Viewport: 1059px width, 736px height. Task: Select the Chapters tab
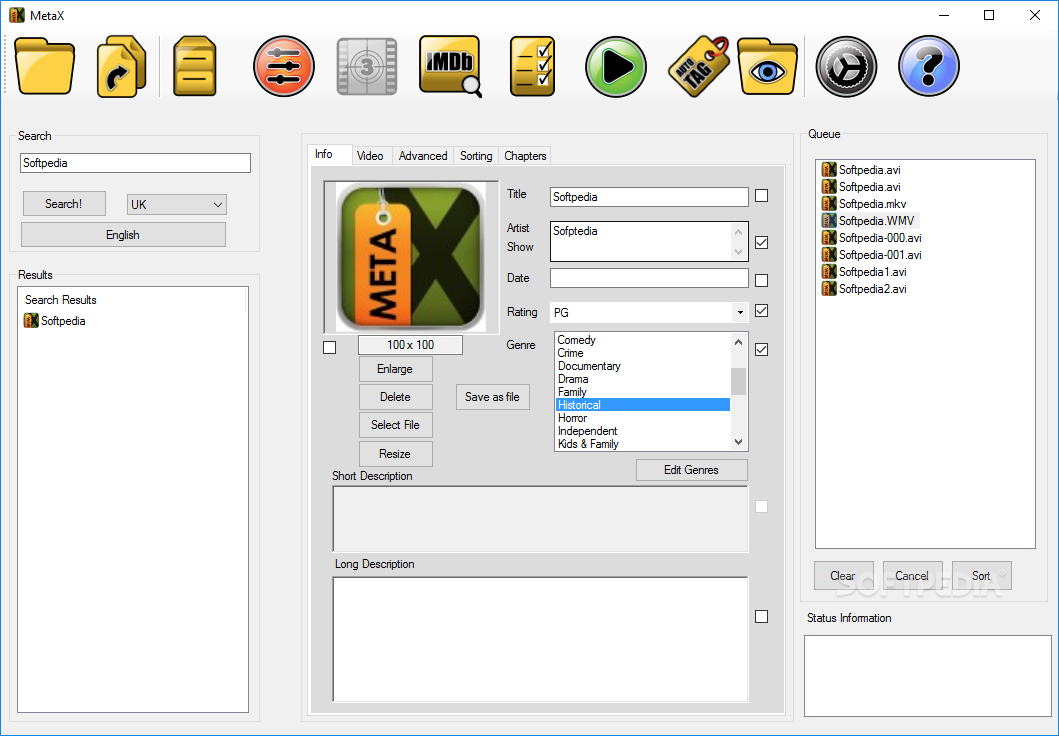point(525,156)
